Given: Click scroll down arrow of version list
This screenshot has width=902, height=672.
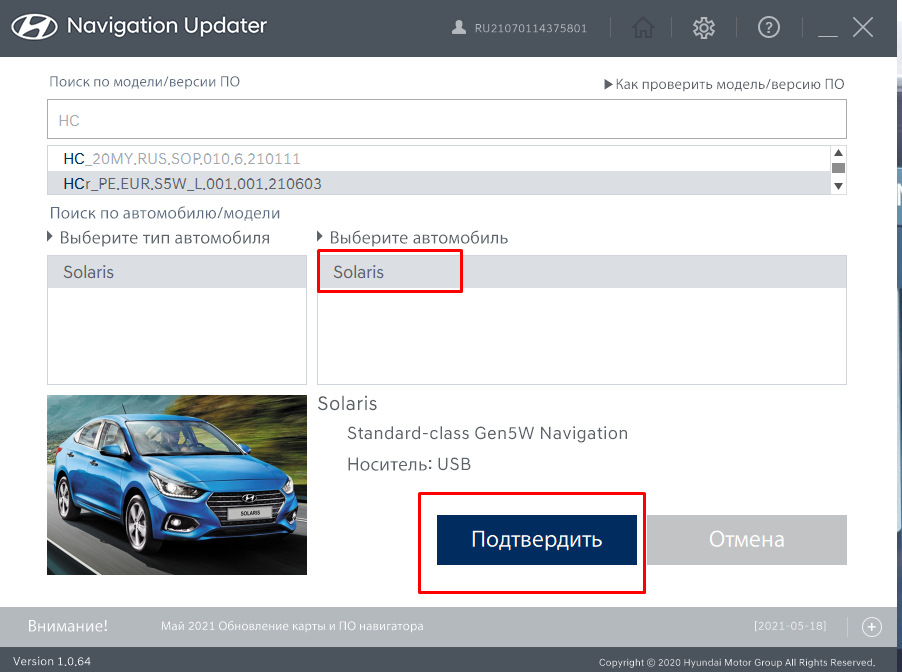Looking at the screenshot, I should [838, 186].
